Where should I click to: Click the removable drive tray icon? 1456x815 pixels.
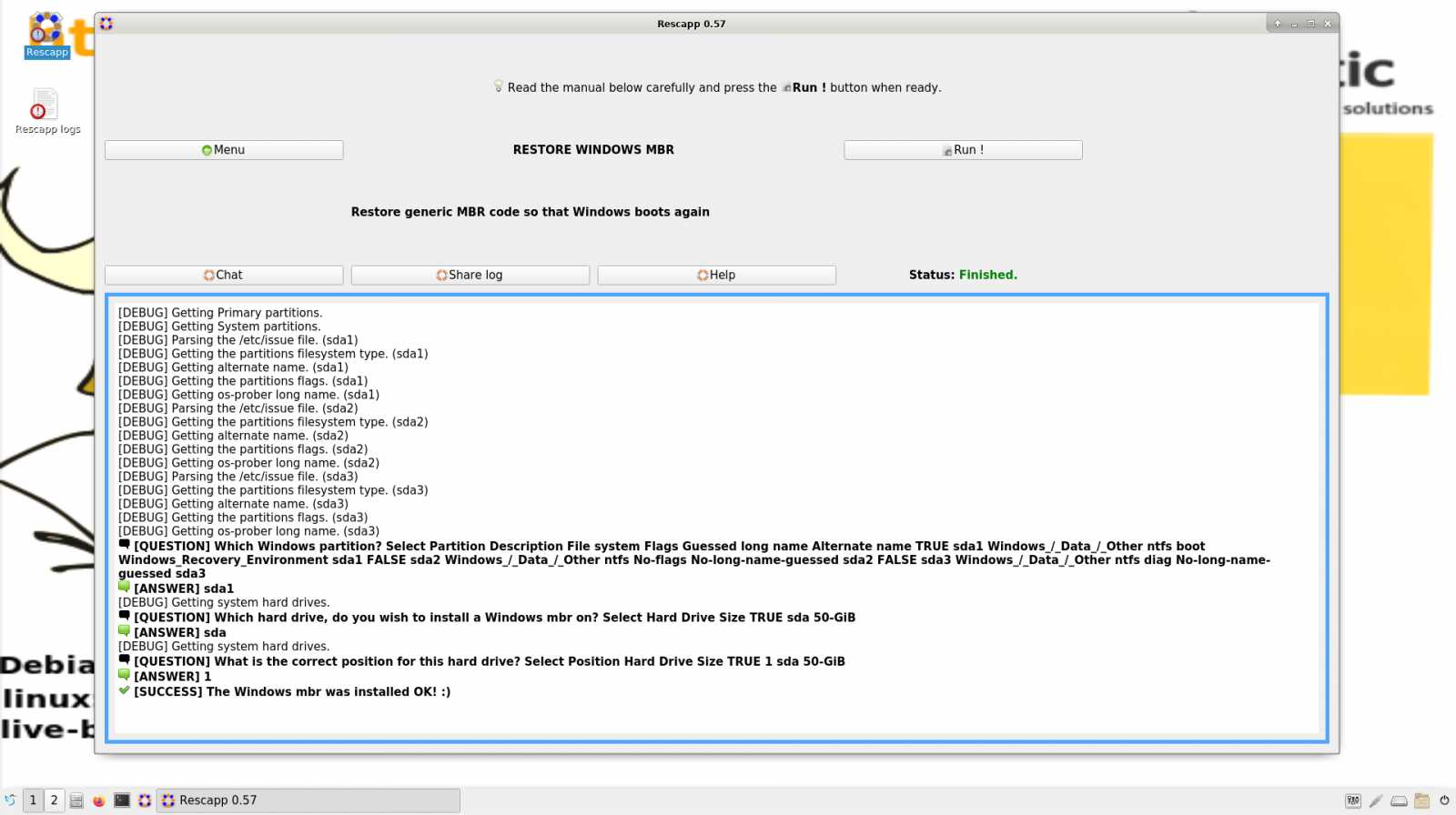tap(1399, 800)
